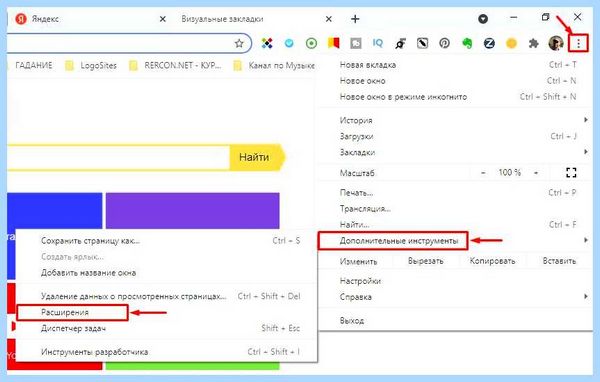The height and width of the screenshot is (382, 600).
Task: Click the green target circle extension icon
Action: (x=311, y=44)
